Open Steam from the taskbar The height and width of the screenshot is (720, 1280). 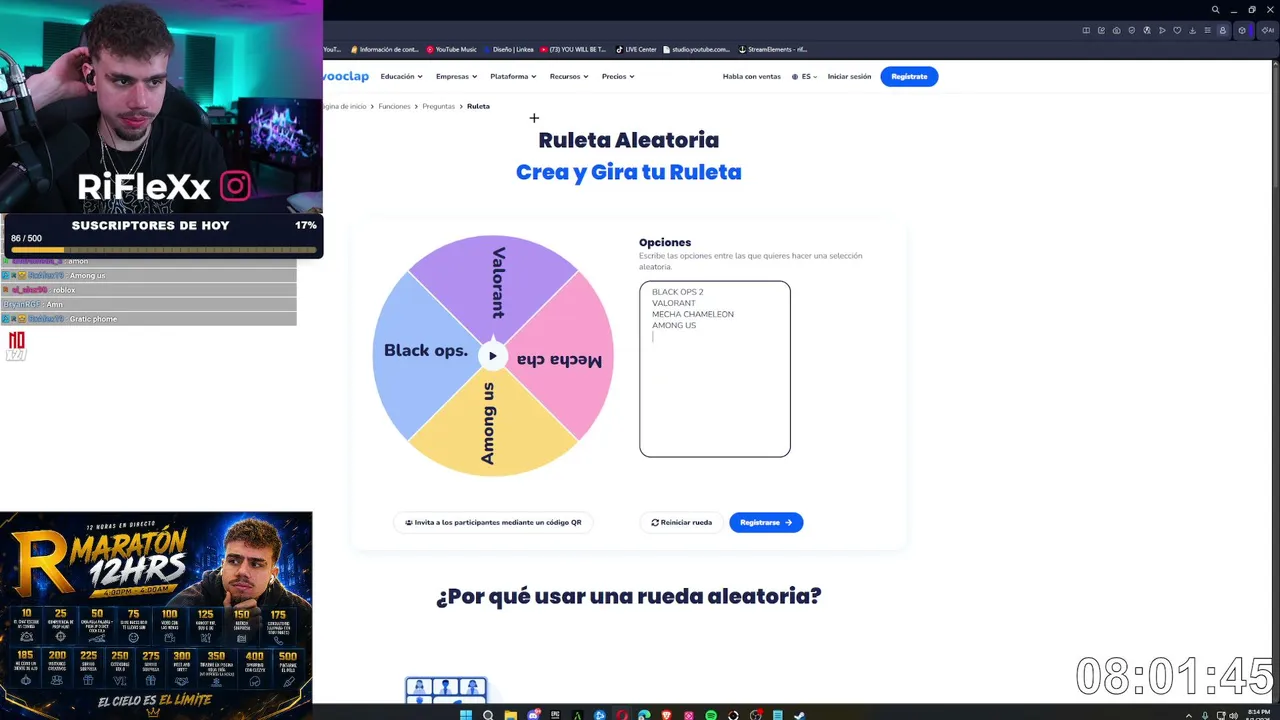pyautogui.click(x=799, y=715)
